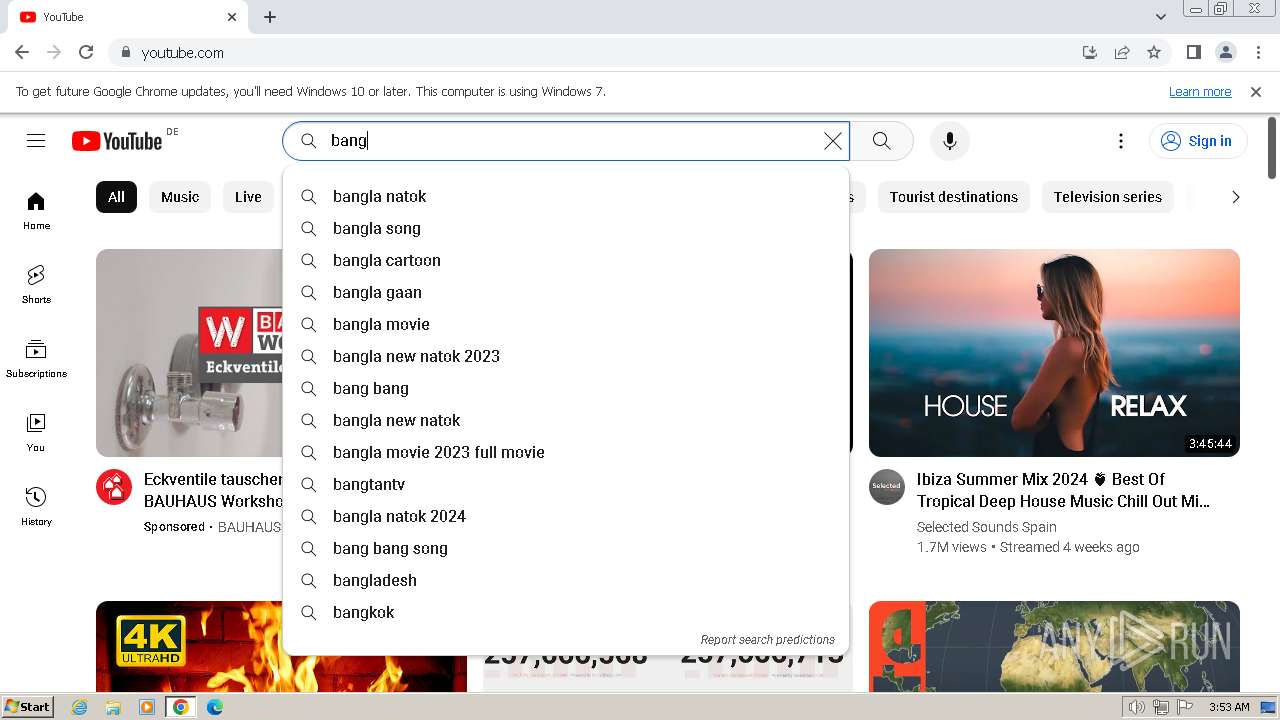This screenshot has height=720, width=1280.
Task: Choose suggestion 'bangla natok'
Action: click(566, 196)
